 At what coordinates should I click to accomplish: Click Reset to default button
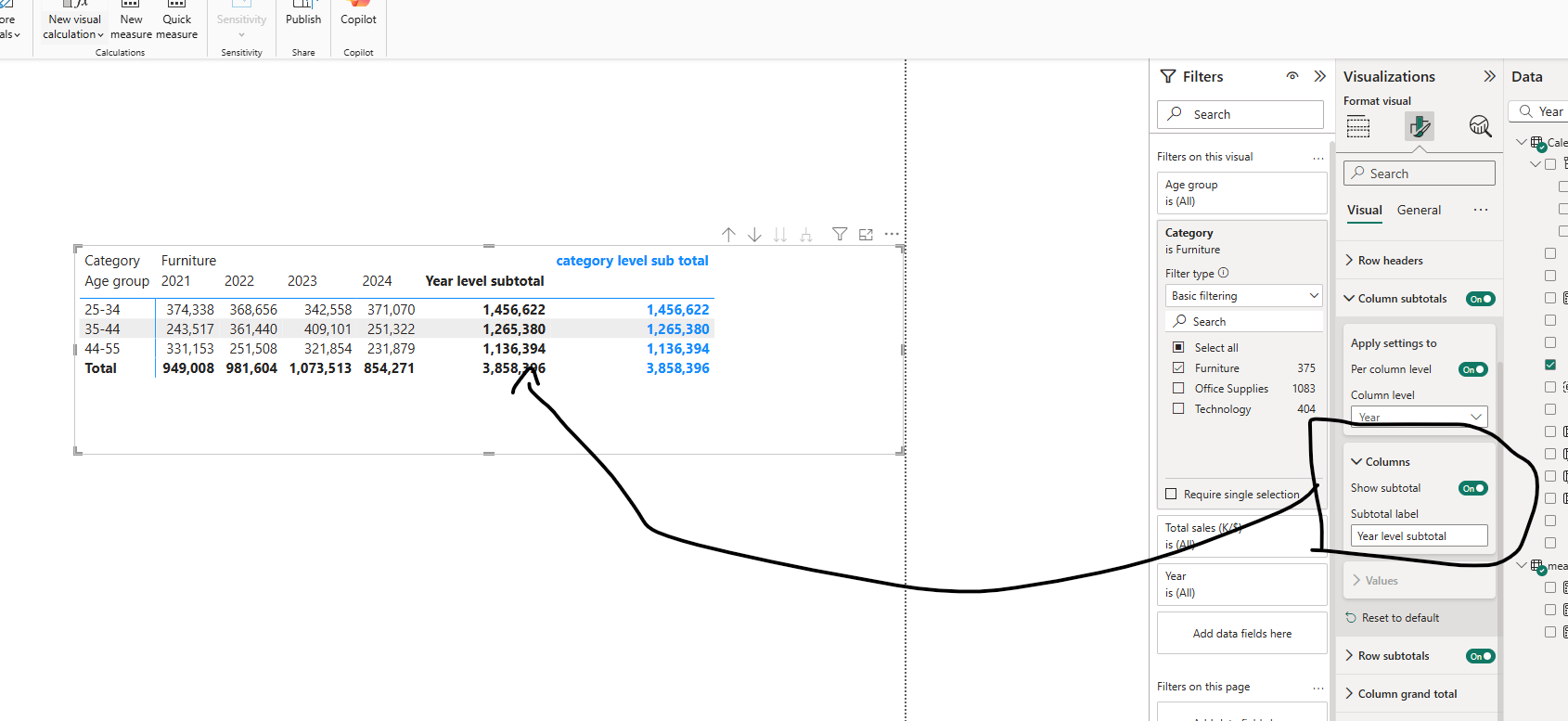(1392, 618)
